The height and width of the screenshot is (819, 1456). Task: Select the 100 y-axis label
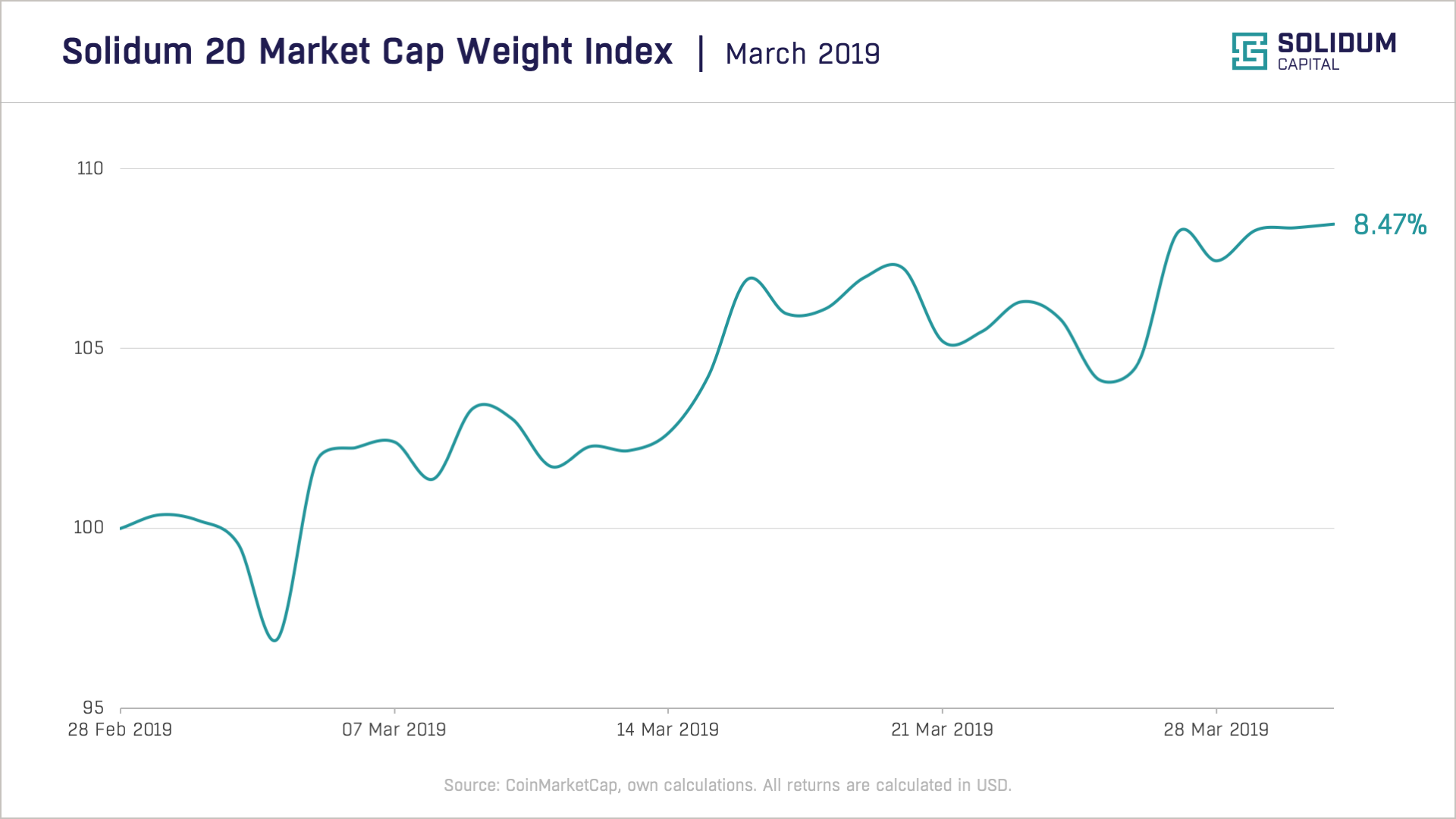(x=89, y=528)
